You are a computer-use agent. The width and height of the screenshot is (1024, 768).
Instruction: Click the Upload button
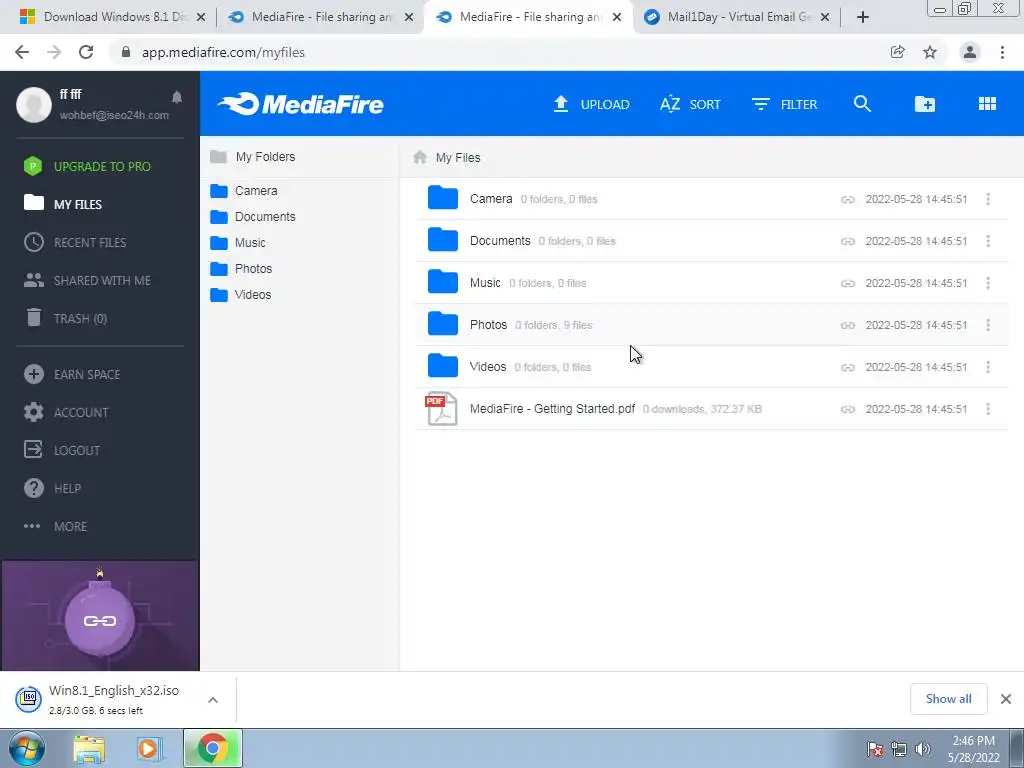pyautogui.click(x=591, y=104)
